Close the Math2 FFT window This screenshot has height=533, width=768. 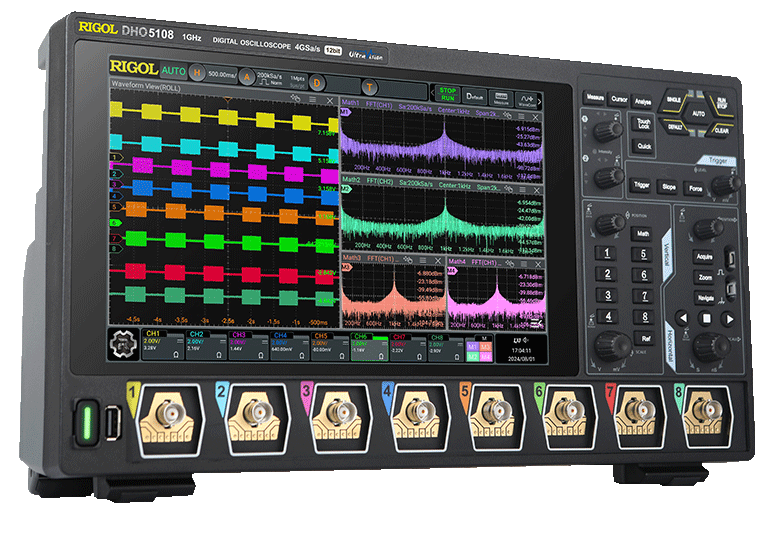coord(537,190)
